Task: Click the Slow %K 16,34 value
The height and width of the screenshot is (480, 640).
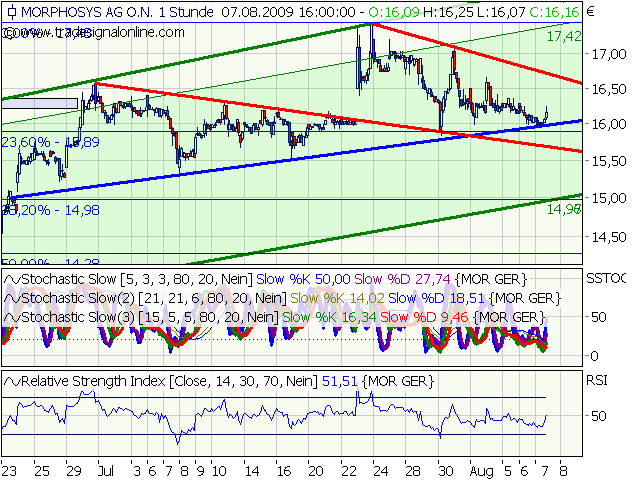Action: (330, 318)
